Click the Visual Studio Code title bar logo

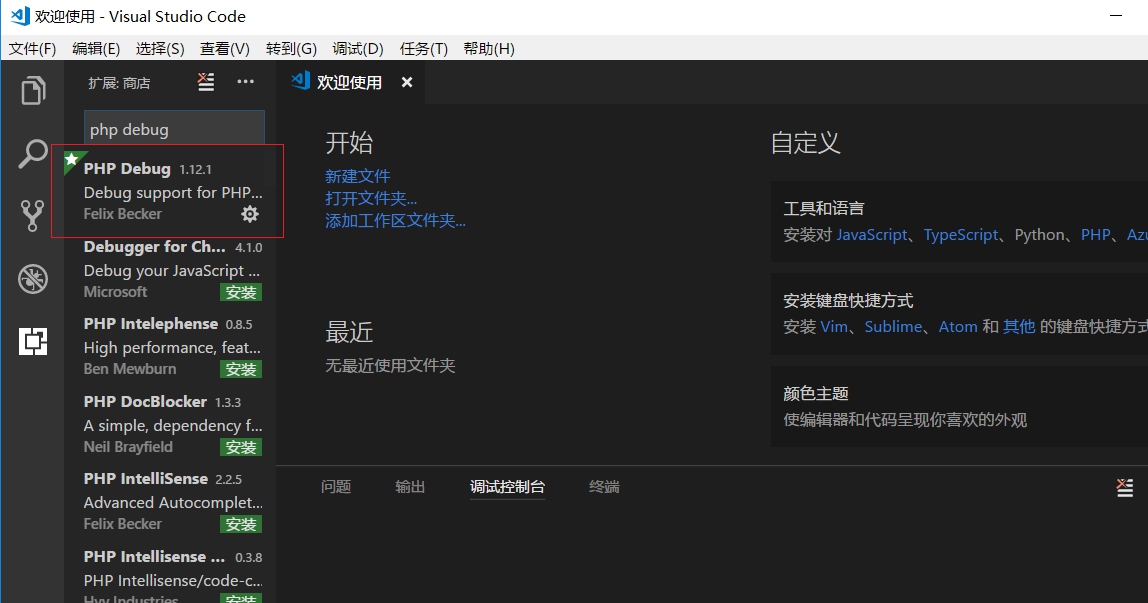point(20,15)
